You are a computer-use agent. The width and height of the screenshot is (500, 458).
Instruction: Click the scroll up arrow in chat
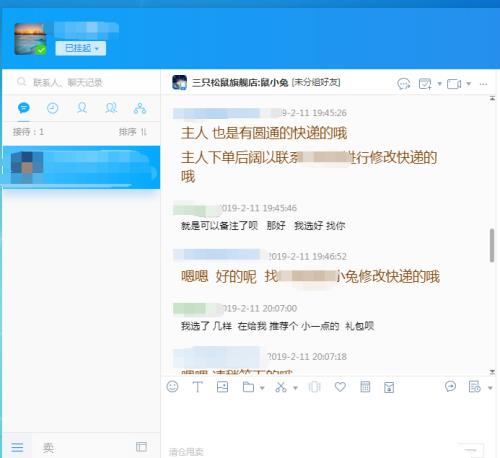492,99
